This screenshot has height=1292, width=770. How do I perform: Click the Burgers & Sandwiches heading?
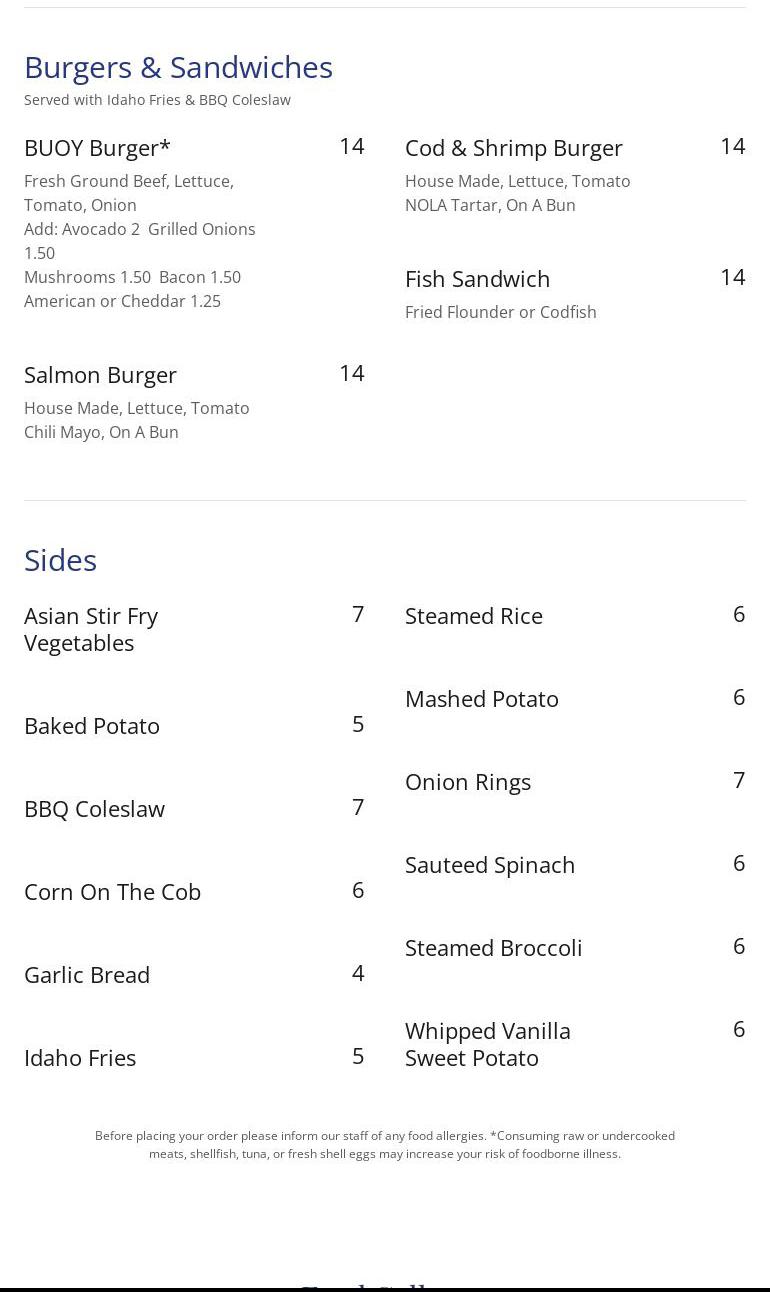178,67
